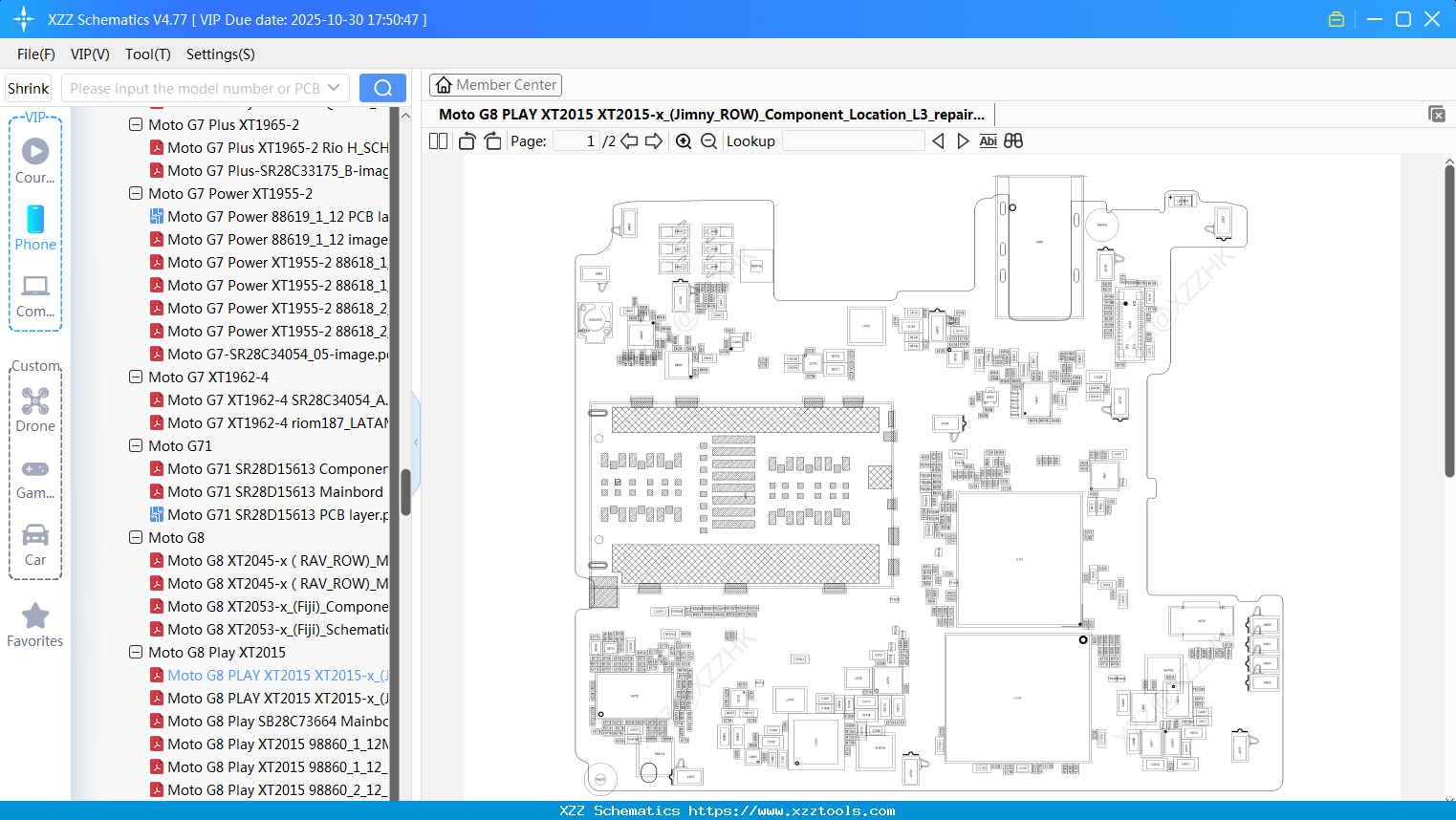Open Moto G7-SR28C34054_05-image file
Viewport: 1456px width, 820px height.
point(269,355)
